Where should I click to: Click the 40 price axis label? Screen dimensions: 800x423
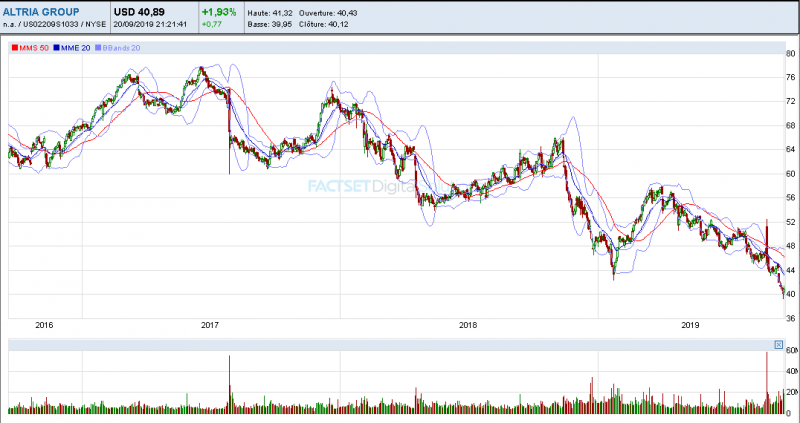tap(791, 294)
